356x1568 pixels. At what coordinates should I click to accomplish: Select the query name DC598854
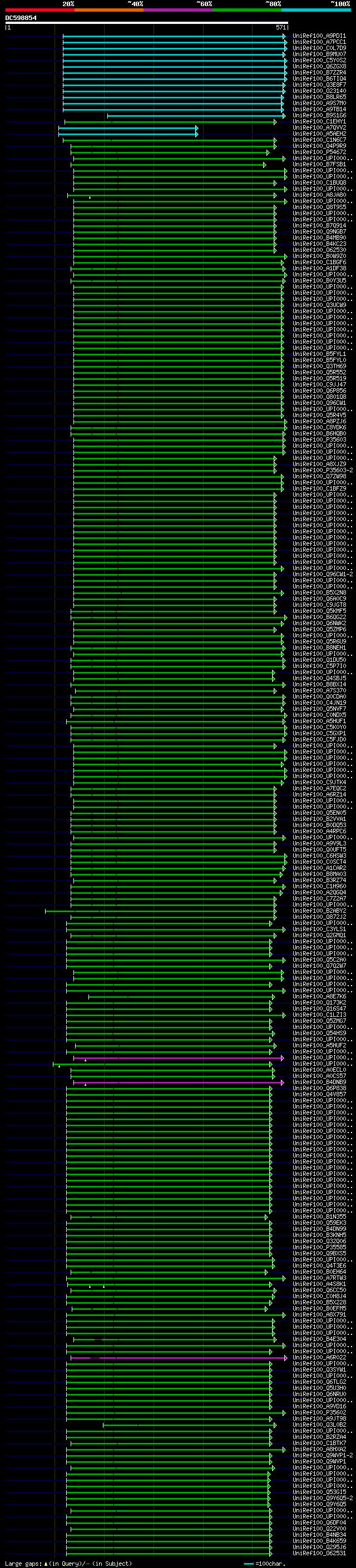pyautogui.click(x=21, y=18)
